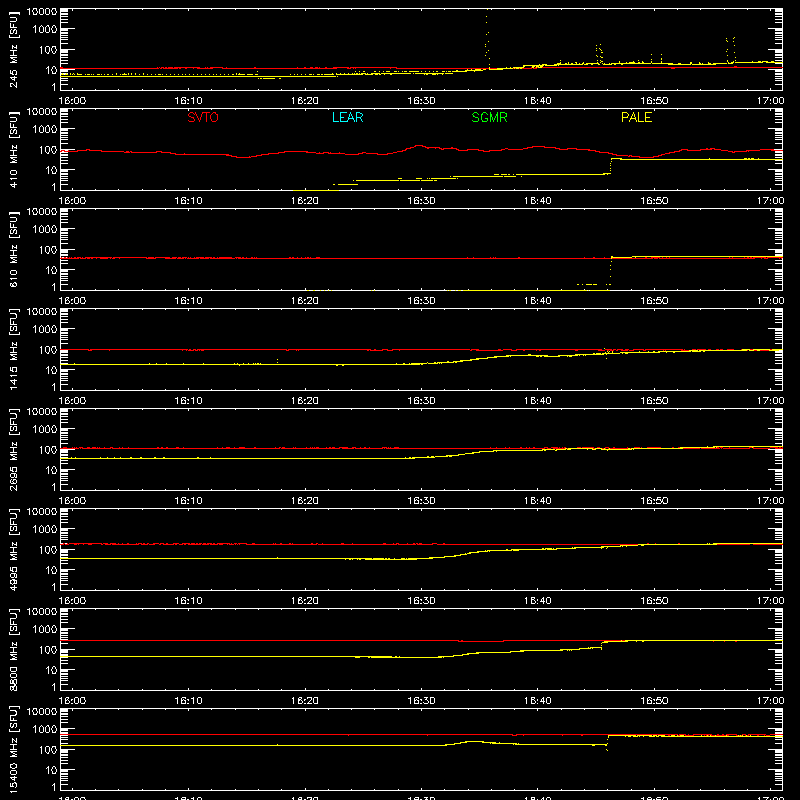The height and width of the screenshot is (800, 800).
Task: Select the 15400 MHz [SFU] axis title
Action: click(13, 749)
